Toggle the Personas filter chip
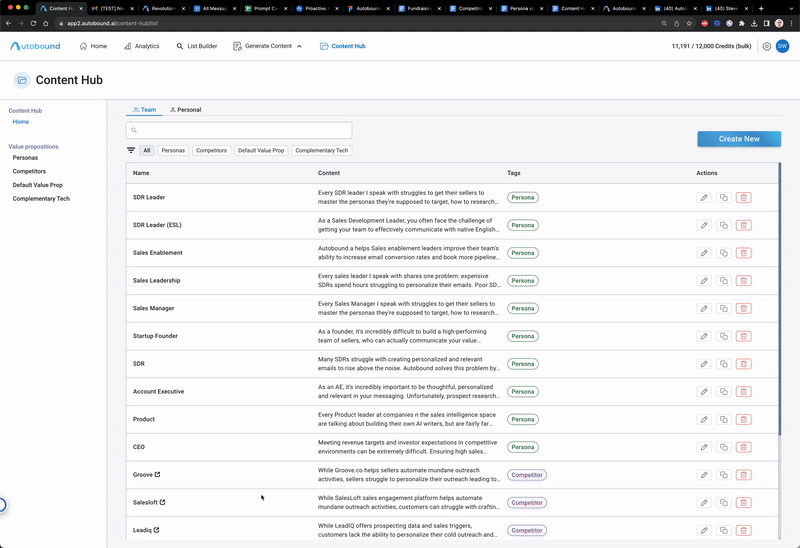This screenshot has height=548, width=800. point(173,150)
